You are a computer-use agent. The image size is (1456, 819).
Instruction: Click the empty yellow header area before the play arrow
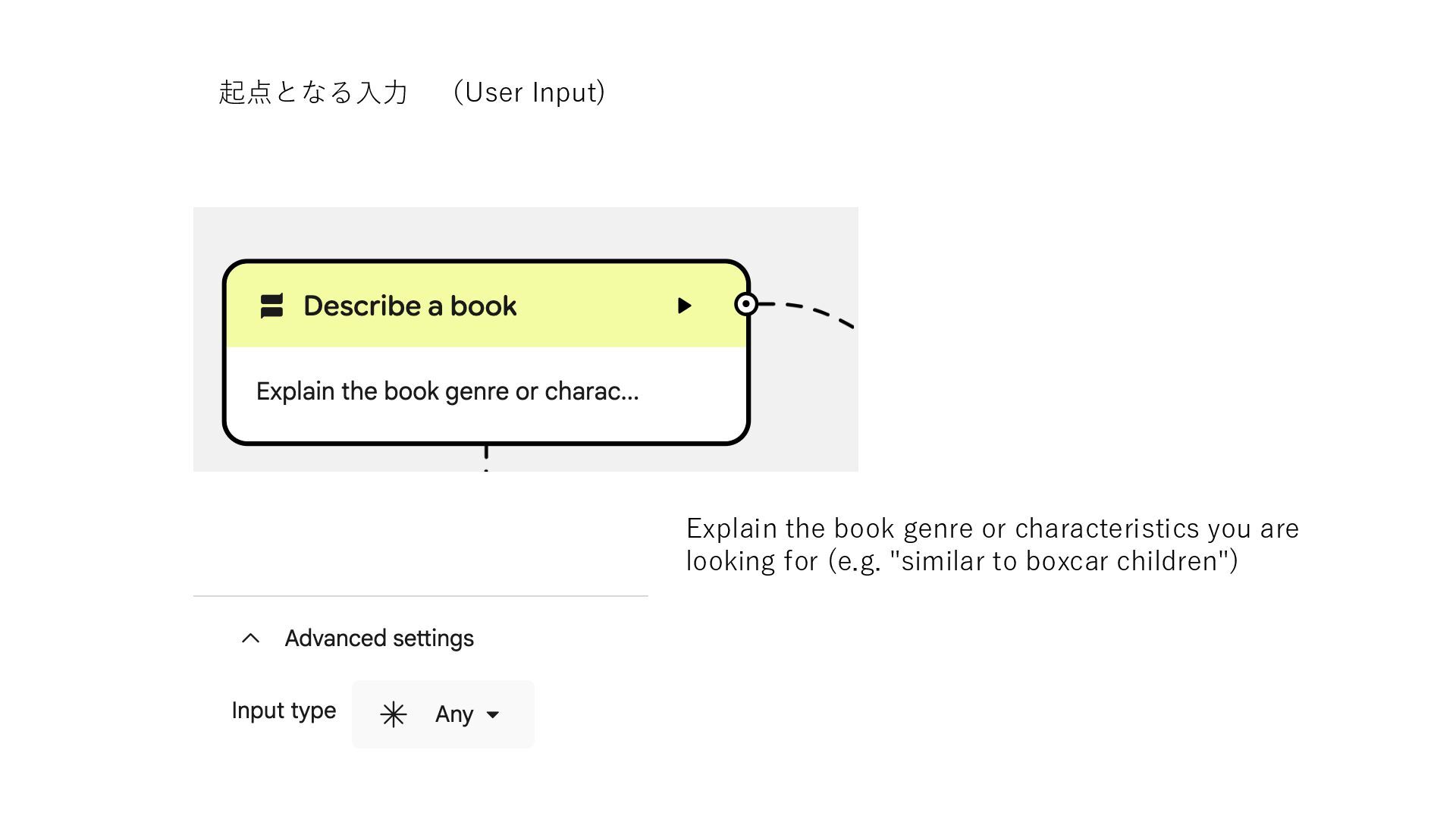point(599,306)
